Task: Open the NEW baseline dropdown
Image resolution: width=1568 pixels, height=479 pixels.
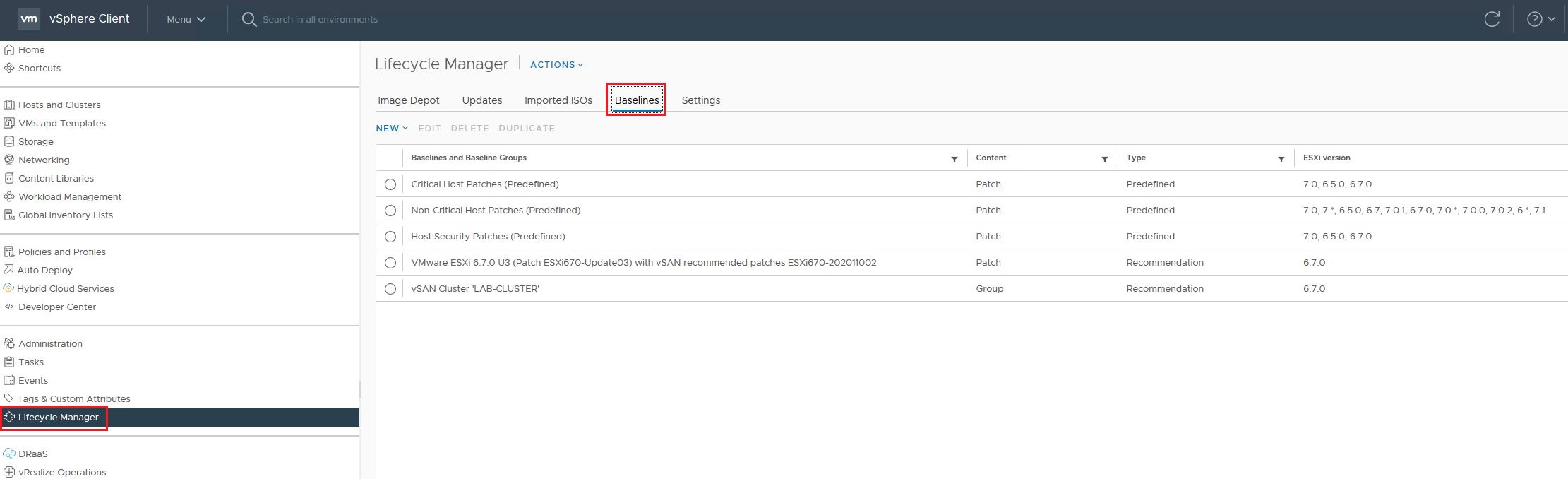Action: [x=391, y=129]
